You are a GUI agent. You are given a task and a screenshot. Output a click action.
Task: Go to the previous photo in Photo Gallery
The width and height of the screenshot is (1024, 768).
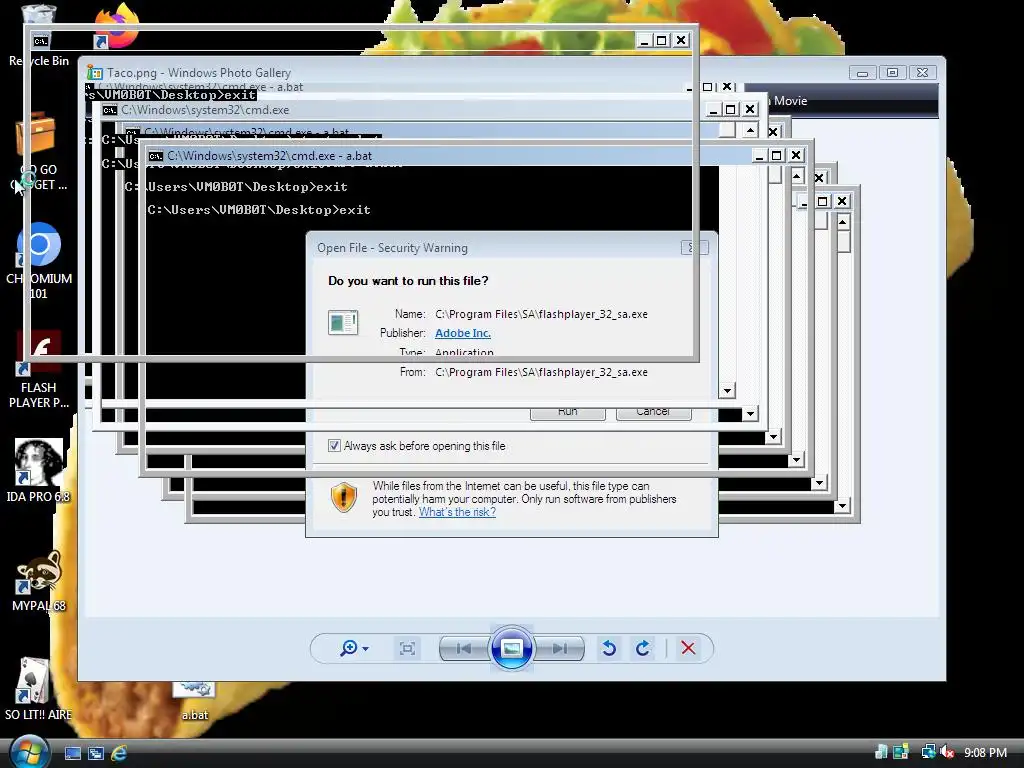tap(464, 648)
